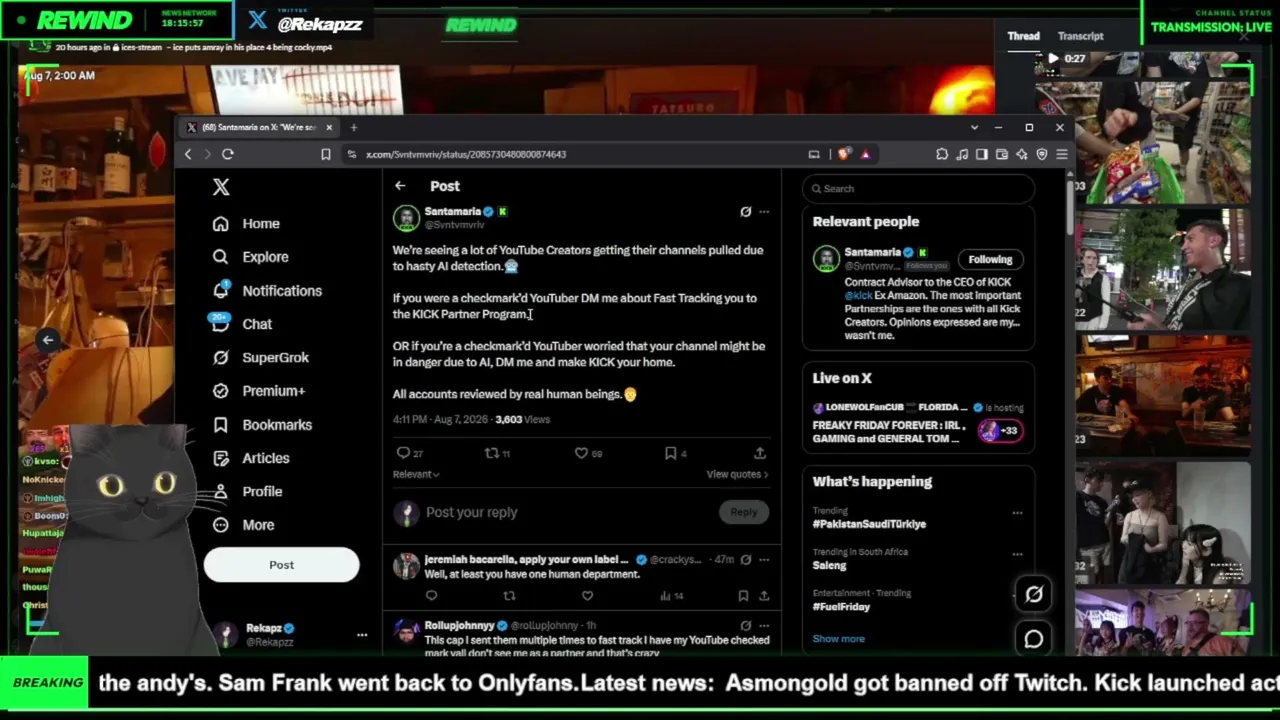The width and height of the screenshot is (1280, 720).
Task: Open the floating chat messages button
Action: coord(1034,638)
